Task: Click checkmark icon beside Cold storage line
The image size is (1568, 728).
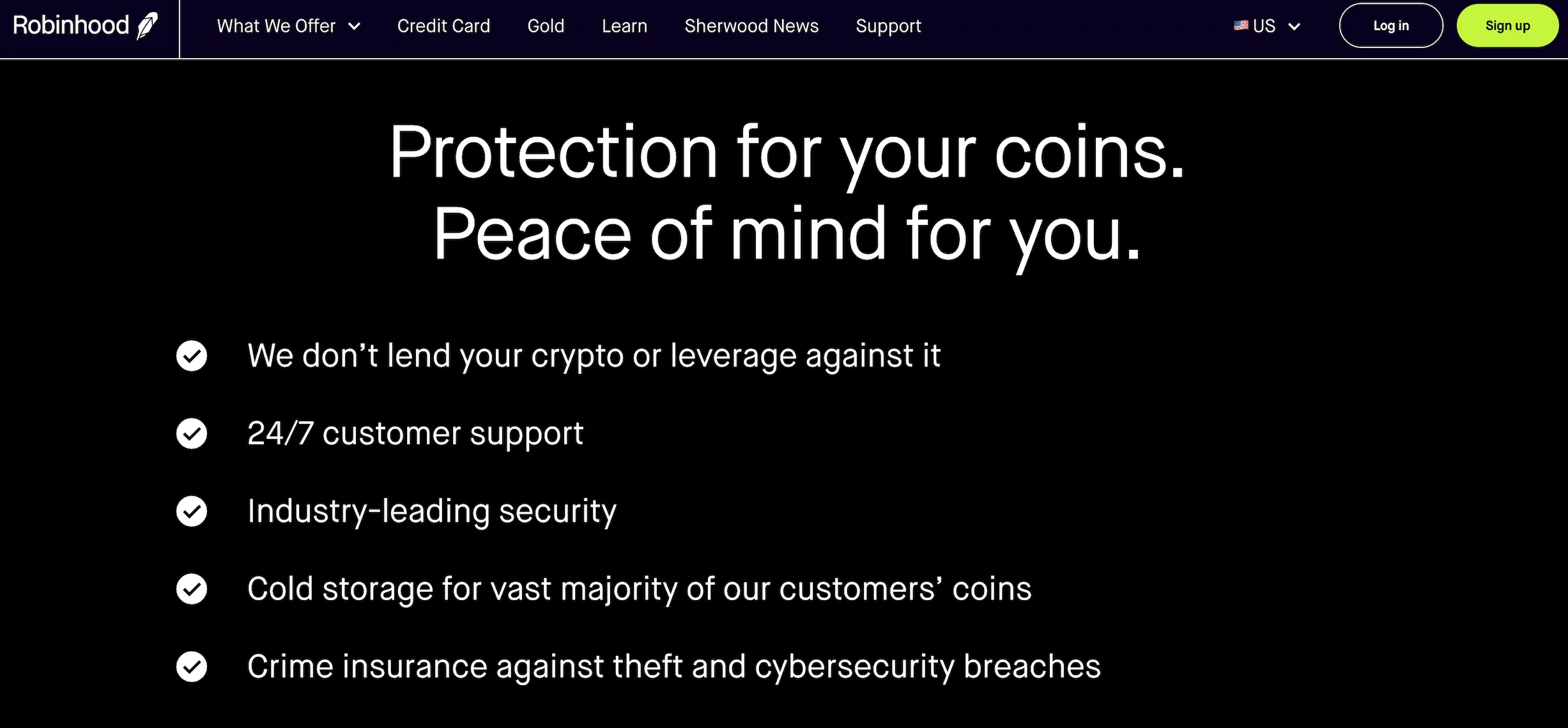Action: point(192,589)
